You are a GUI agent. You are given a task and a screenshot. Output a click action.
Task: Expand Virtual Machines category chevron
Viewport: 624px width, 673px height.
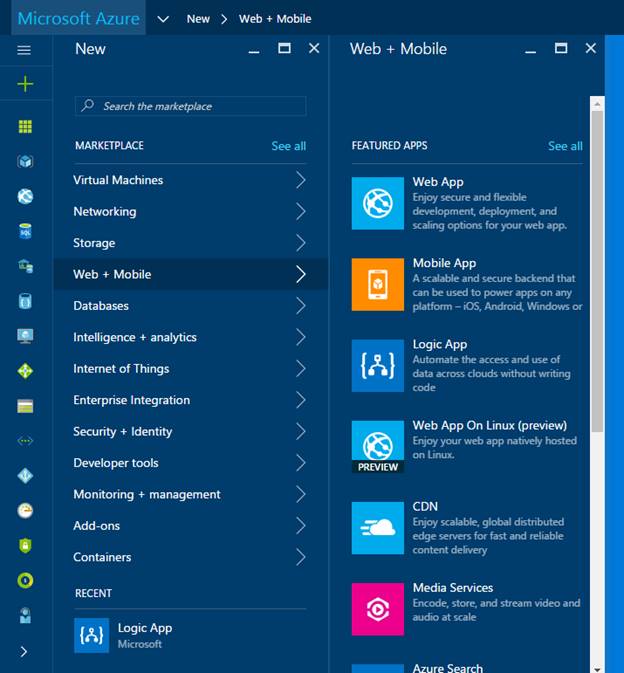click(x=301, y=180)
